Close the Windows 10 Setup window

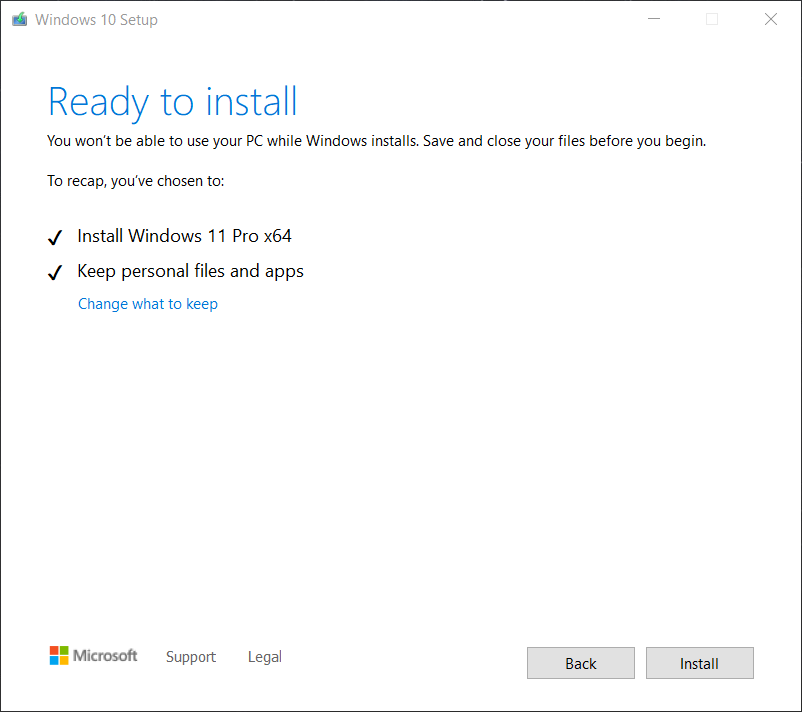770,19
